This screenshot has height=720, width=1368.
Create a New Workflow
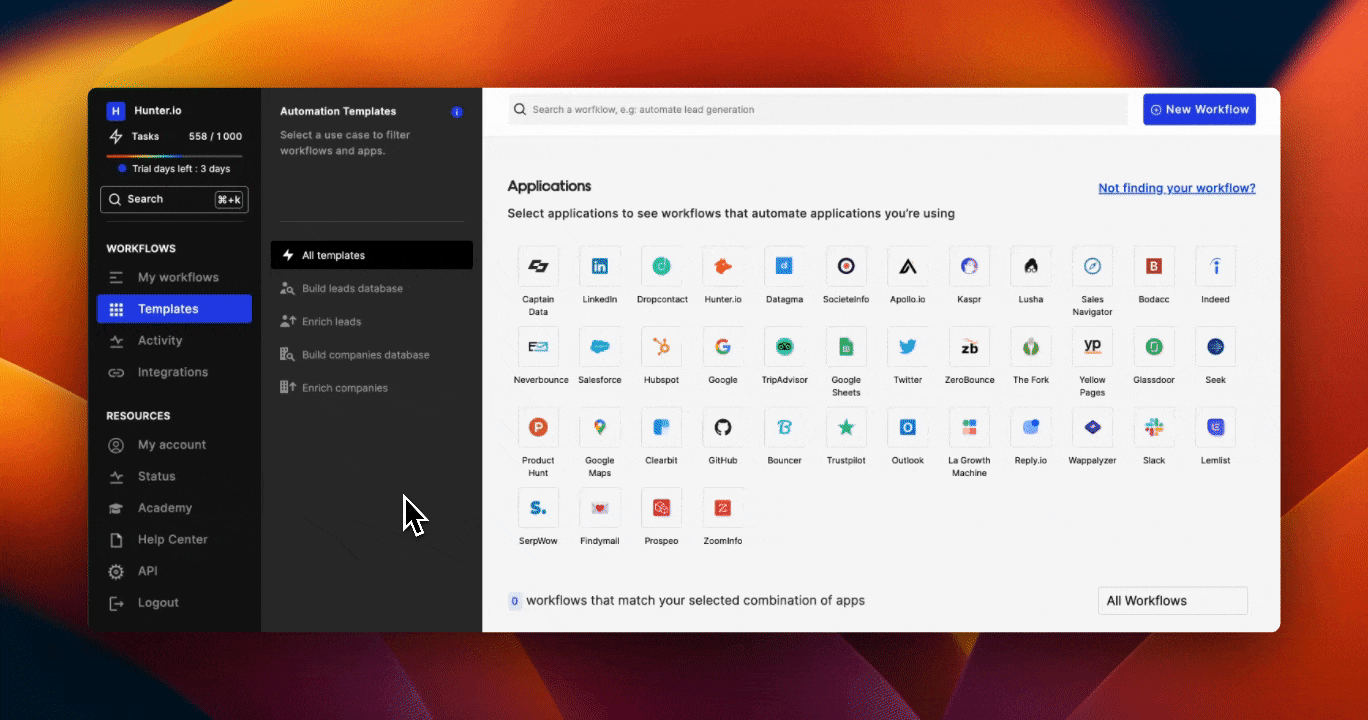(x=1199, y=110)
